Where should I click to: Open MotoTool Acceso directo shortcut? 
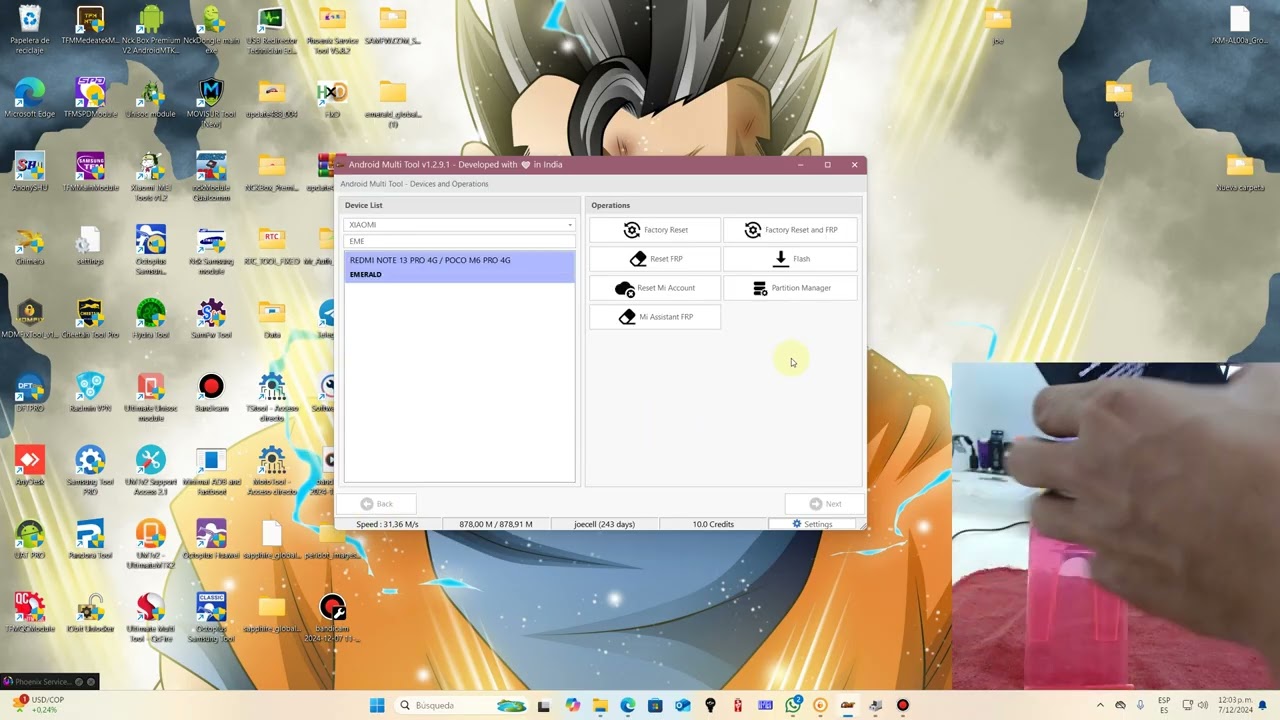click(x=271, y=472)
